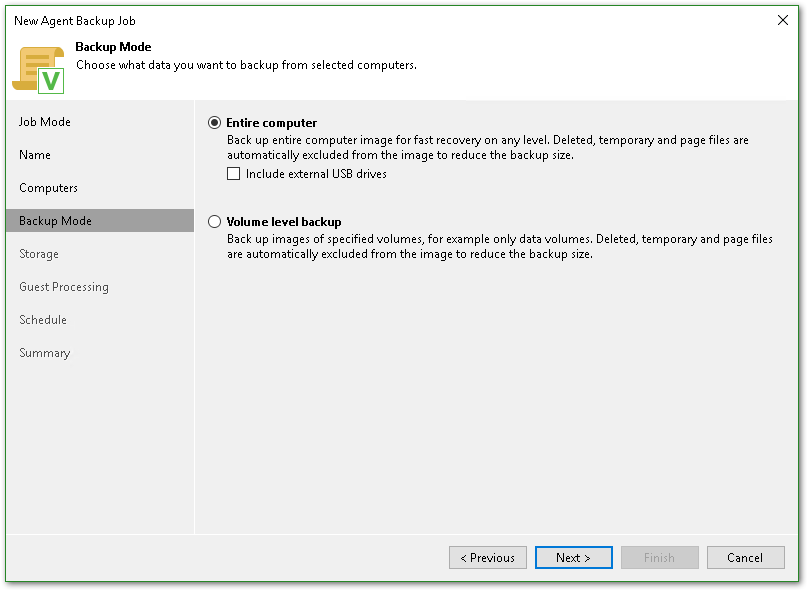The height and width of the screenshot is (591, 808).
Task: Select the highlighted Backup Mode step
Action: (55, 221)
